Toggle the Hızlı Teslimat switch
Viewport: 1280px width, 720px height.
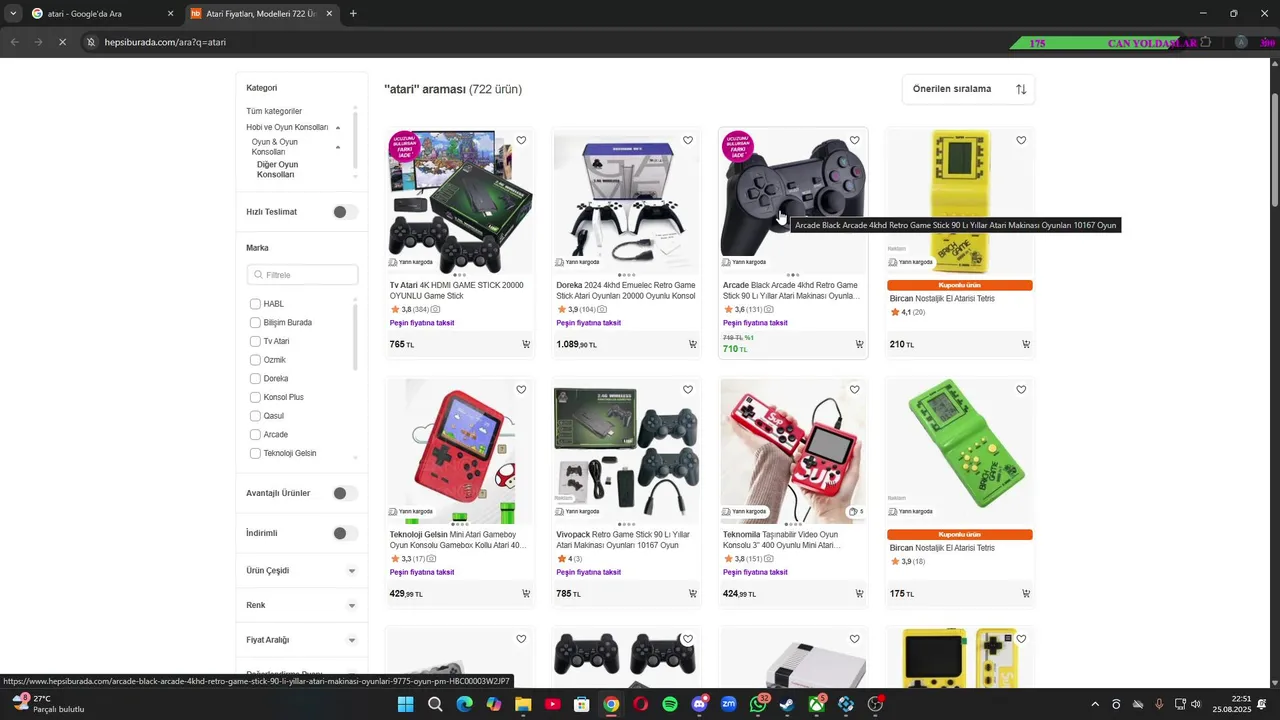[x=345, y=212]
